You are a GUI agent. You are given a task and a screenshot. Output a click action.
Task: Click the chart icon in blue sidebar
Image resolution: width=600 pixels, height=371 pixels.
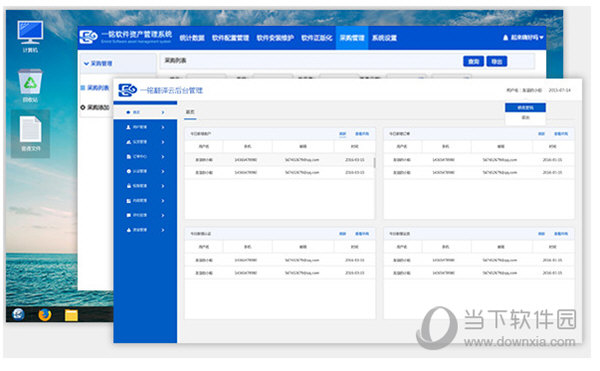click(x=129, y=142)
